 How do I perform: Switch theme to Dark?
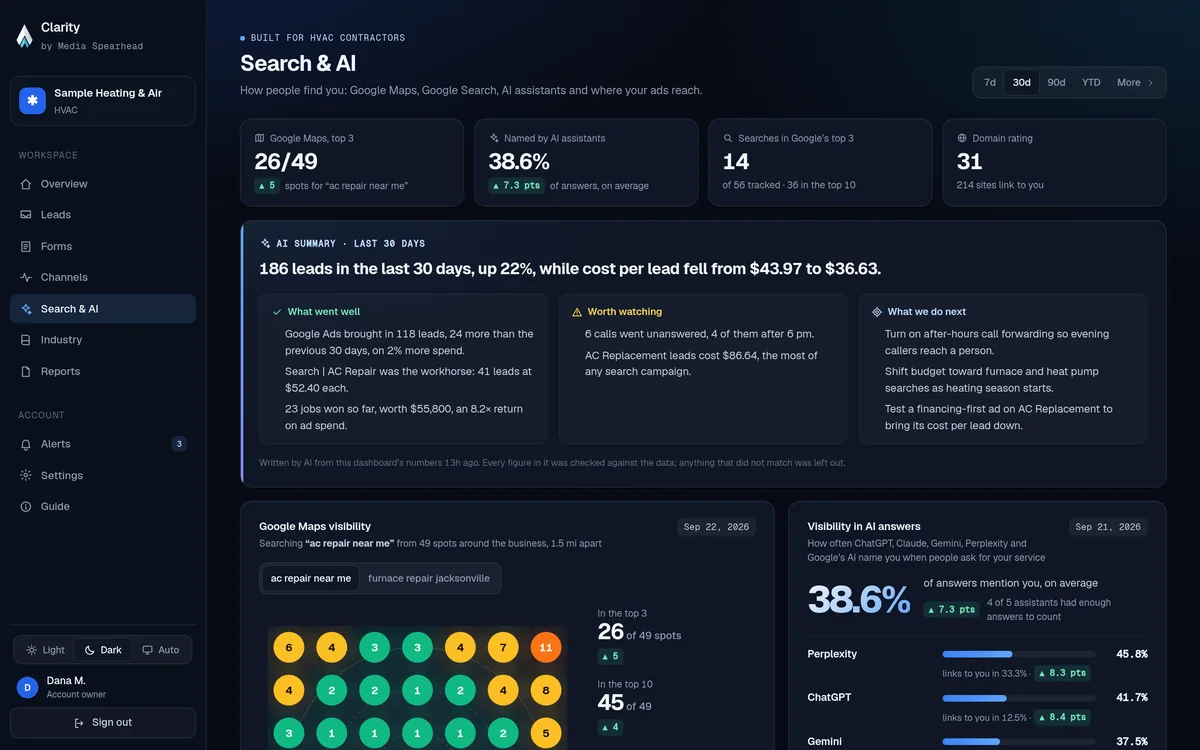pos(103,650)
